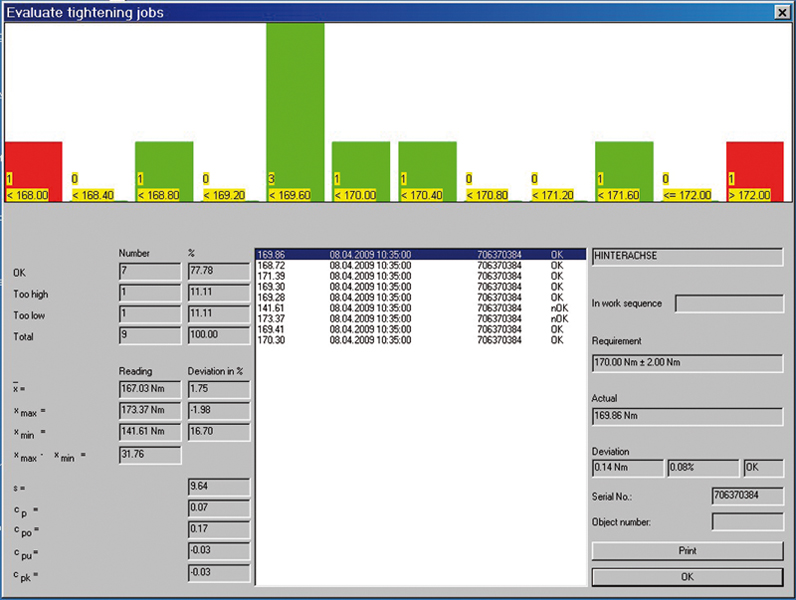Click the HINTERACHSE name field
Screen dimensions: 796x600
coord(687,256)
